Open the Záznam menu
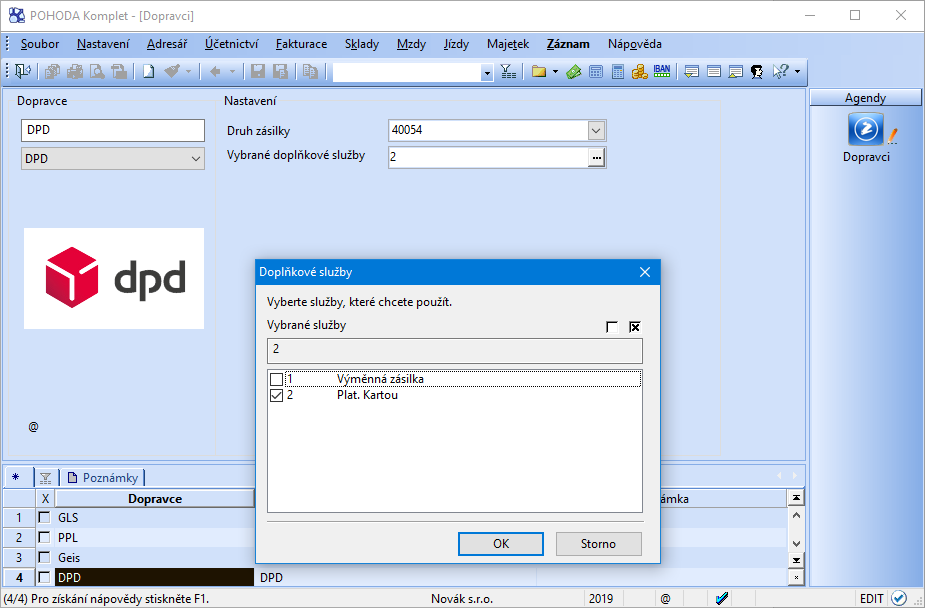The height and width of the screenshot is (608, 925). pyautogui.click(x=568, y=44)
